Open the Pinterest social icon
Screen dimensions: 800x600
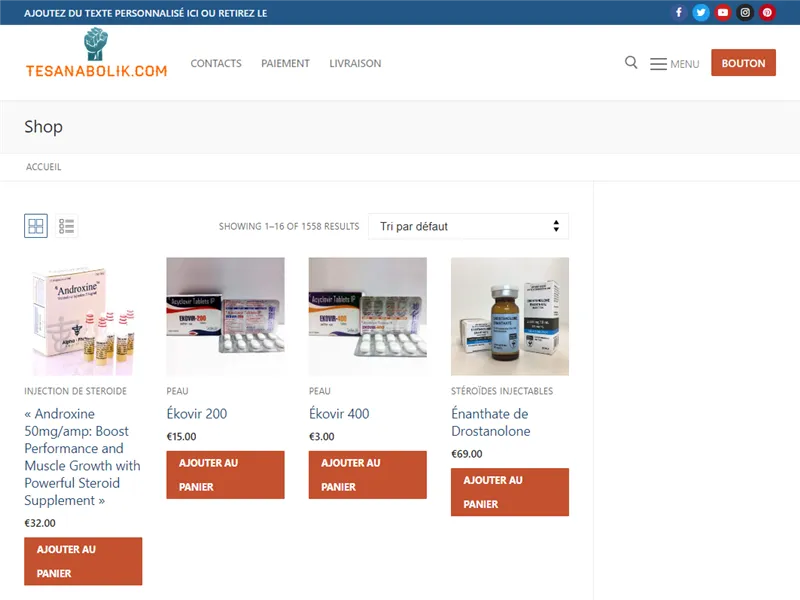coord(767,13)
